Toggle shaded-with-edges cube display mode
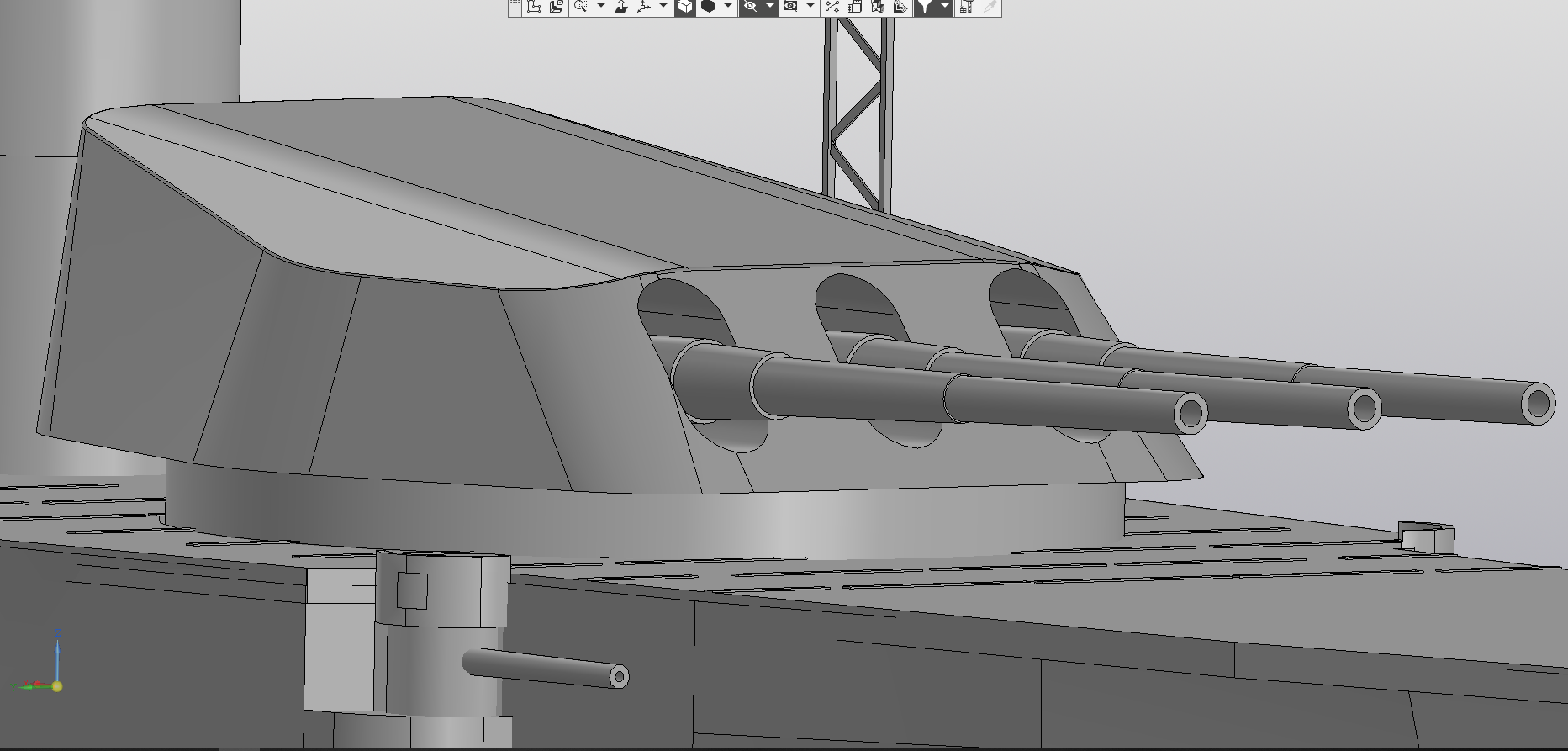1568x751 pixels. click(685, 7)
